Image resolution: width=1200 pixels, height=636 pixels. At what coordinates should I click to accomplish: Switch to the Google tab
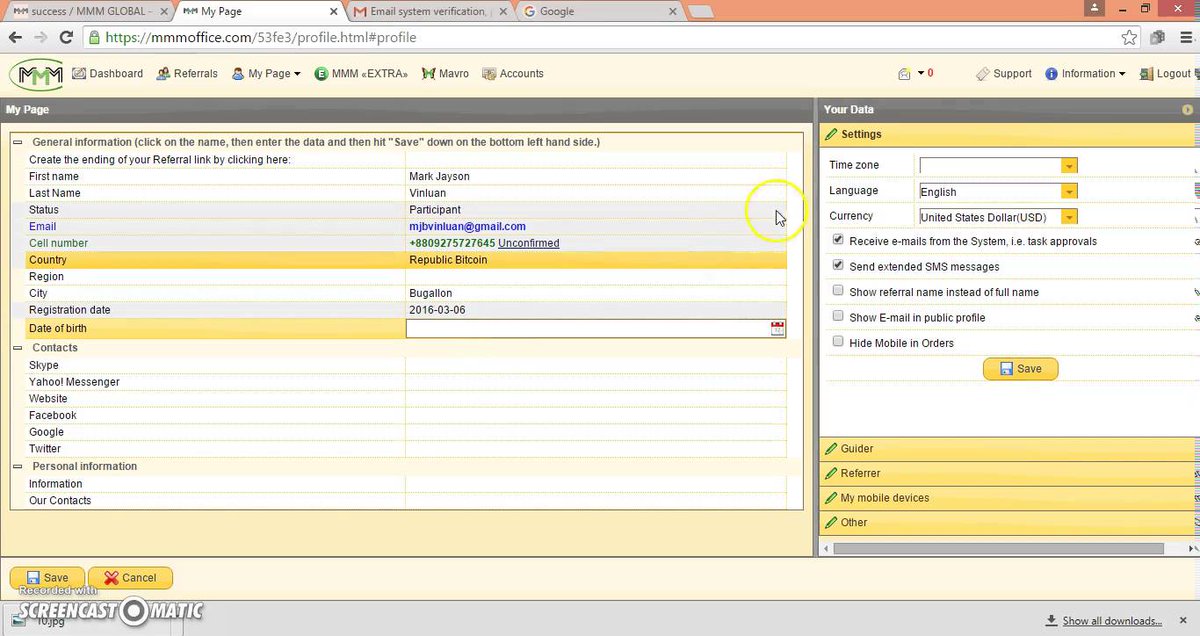[x=600, y=12]
